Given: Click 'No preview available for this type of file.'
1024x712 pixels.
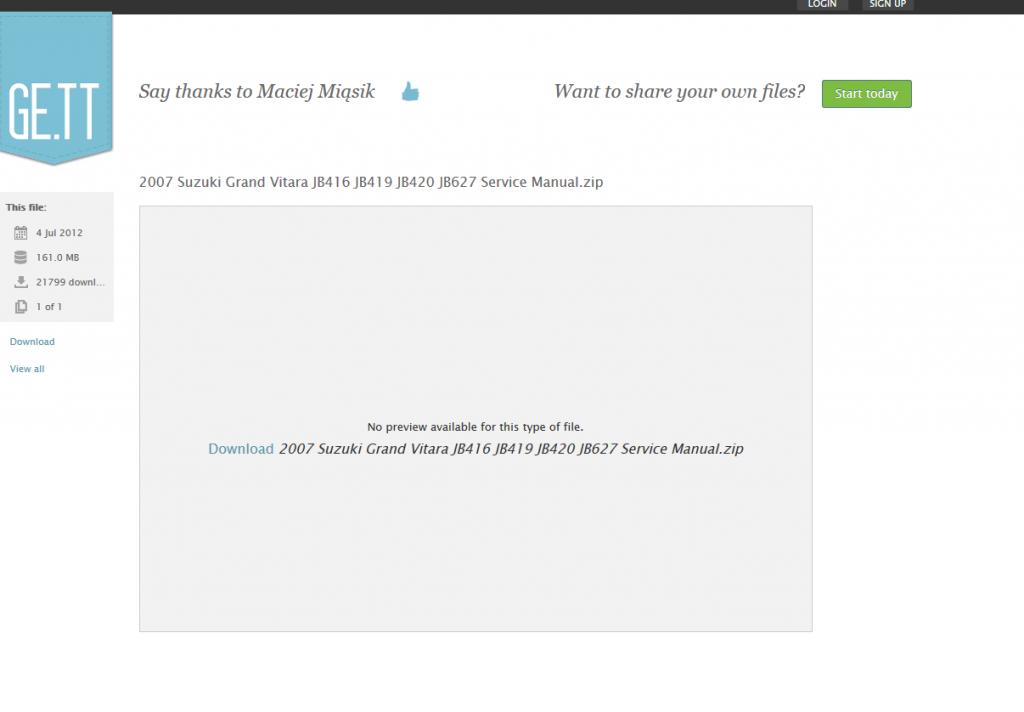Looking at the screenshot, I should 475,427.
